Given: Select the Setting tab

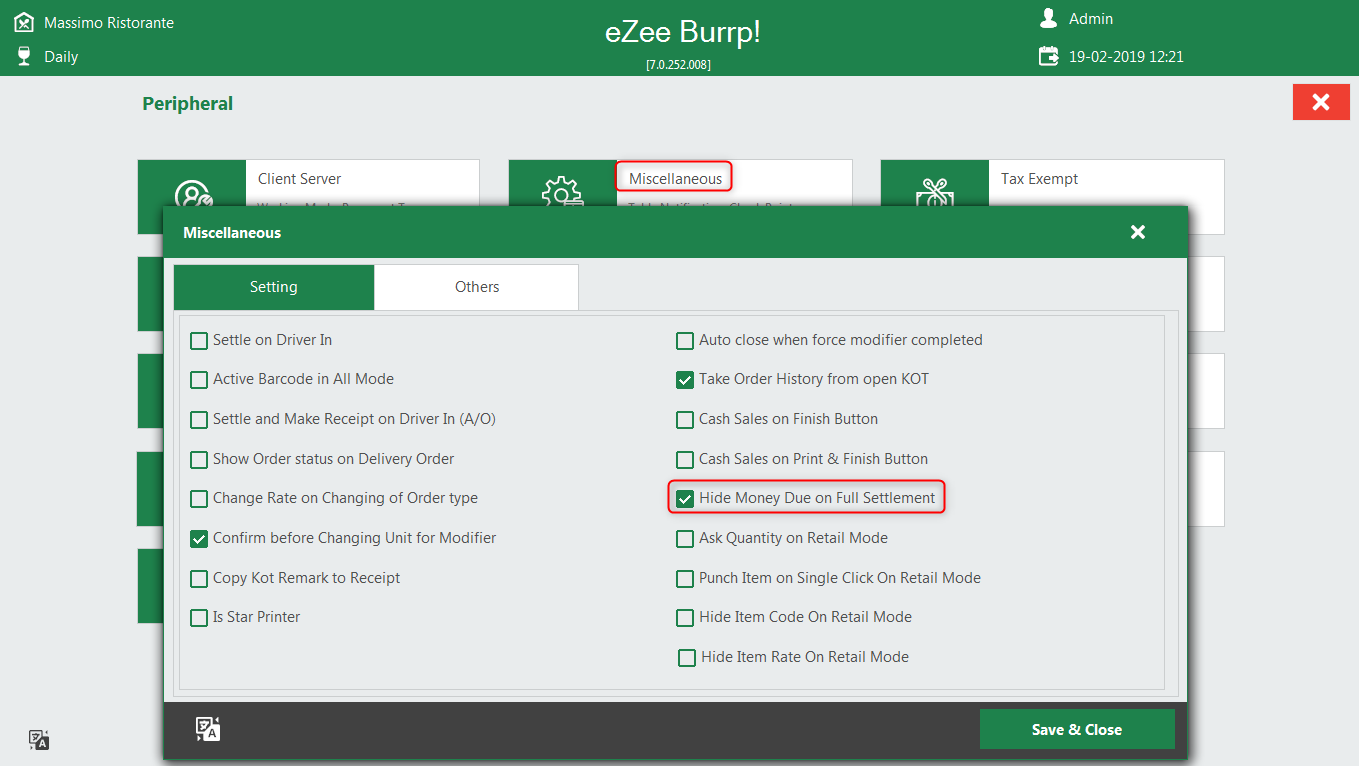Looking at the screenshot, I should click(x=274, y=287).
